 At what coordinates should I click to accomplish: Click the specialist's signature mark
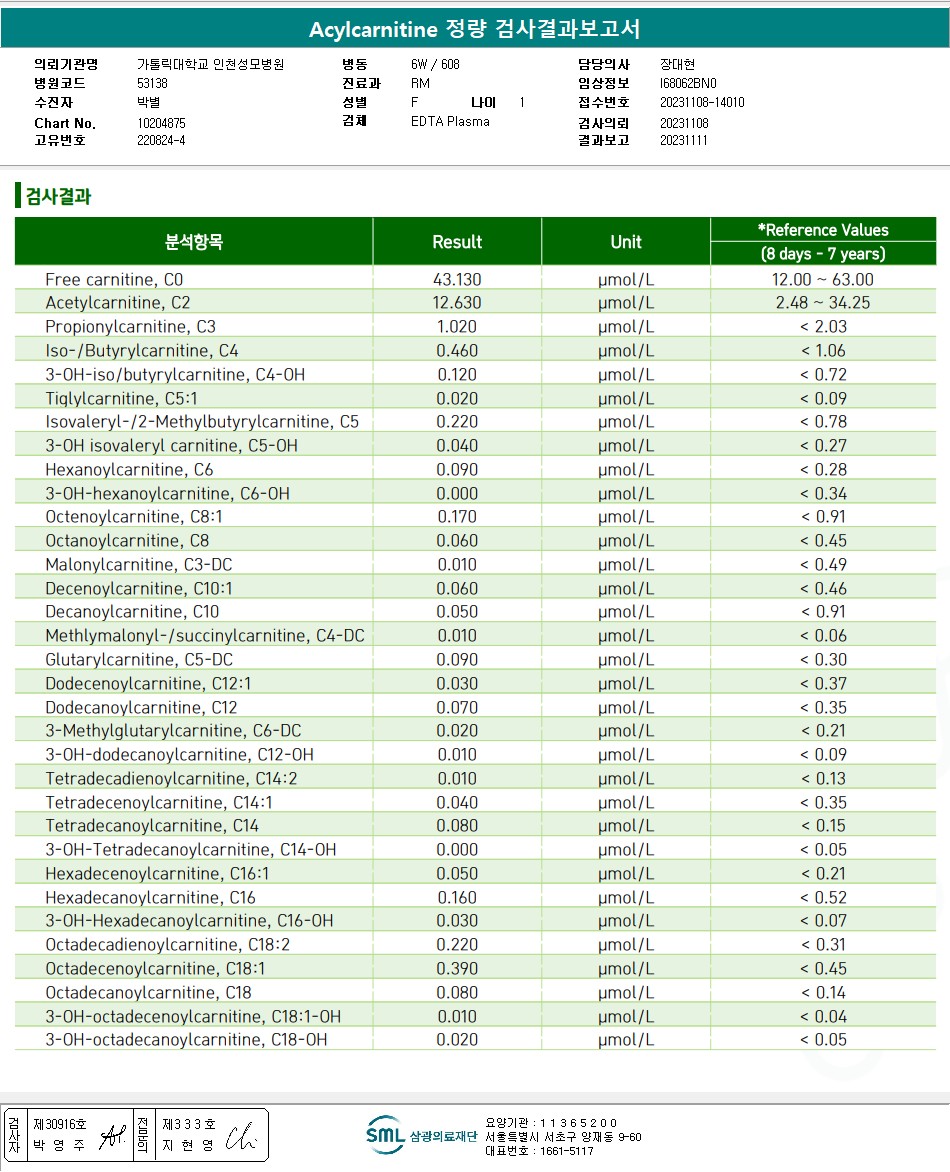241,1136
